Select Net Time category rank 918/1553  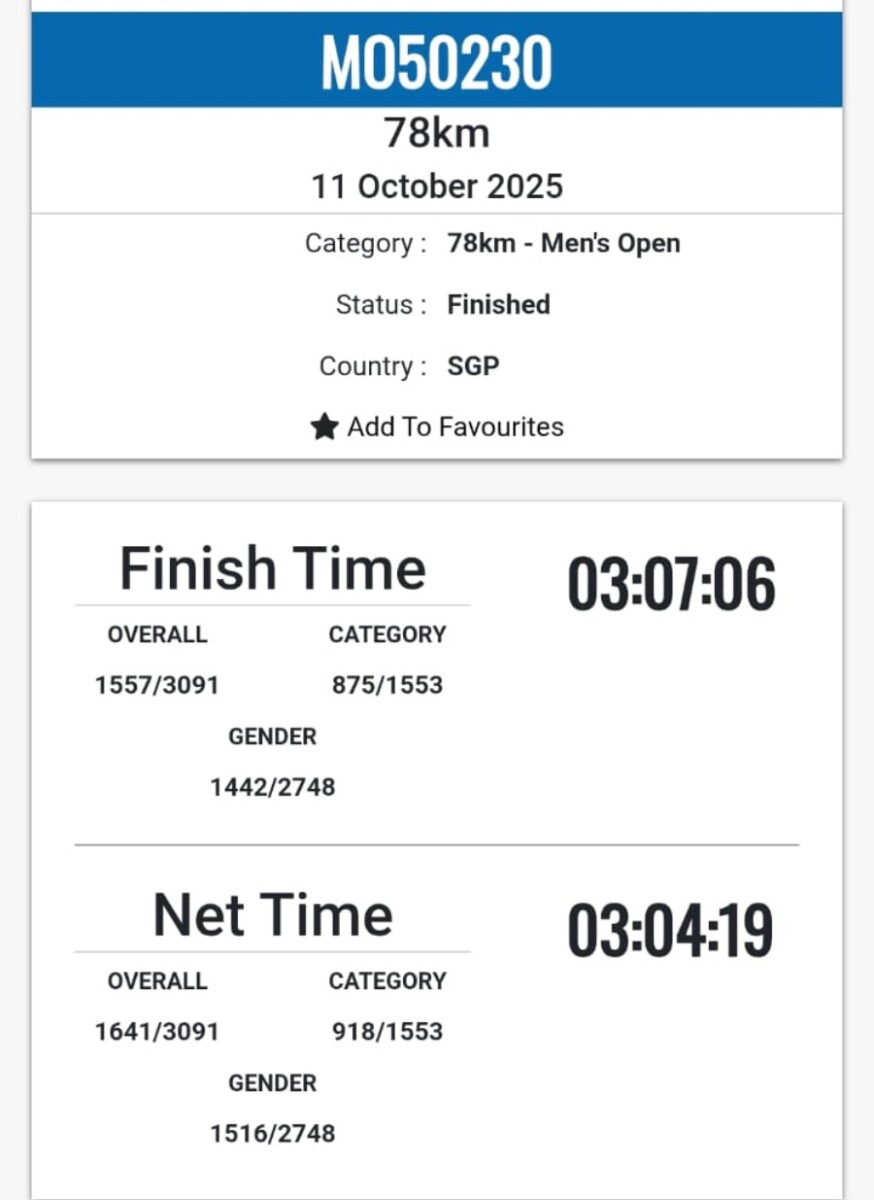tap(387, 1032)
